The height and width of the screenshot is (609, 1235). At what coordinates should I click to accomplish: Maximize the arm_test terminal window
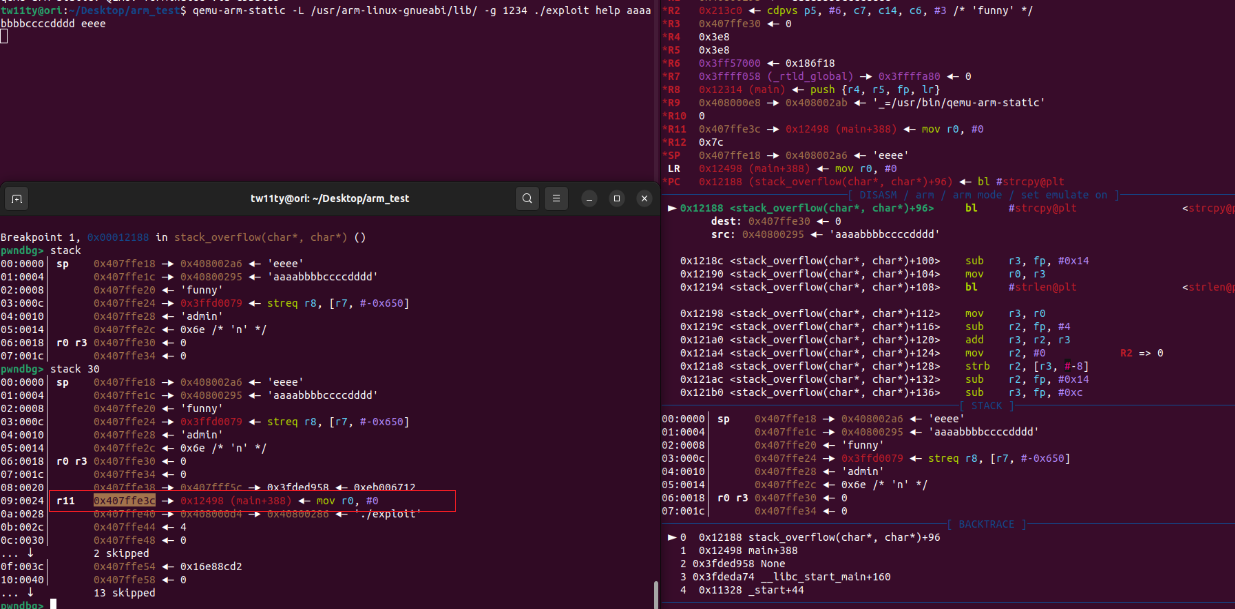[616, 198]
